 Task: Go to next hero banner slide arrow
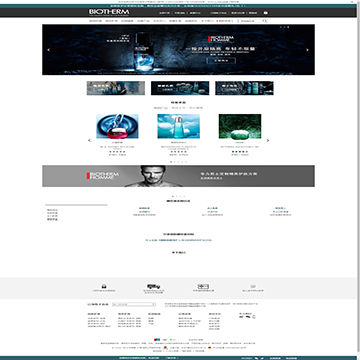click(x=307, y=50)
